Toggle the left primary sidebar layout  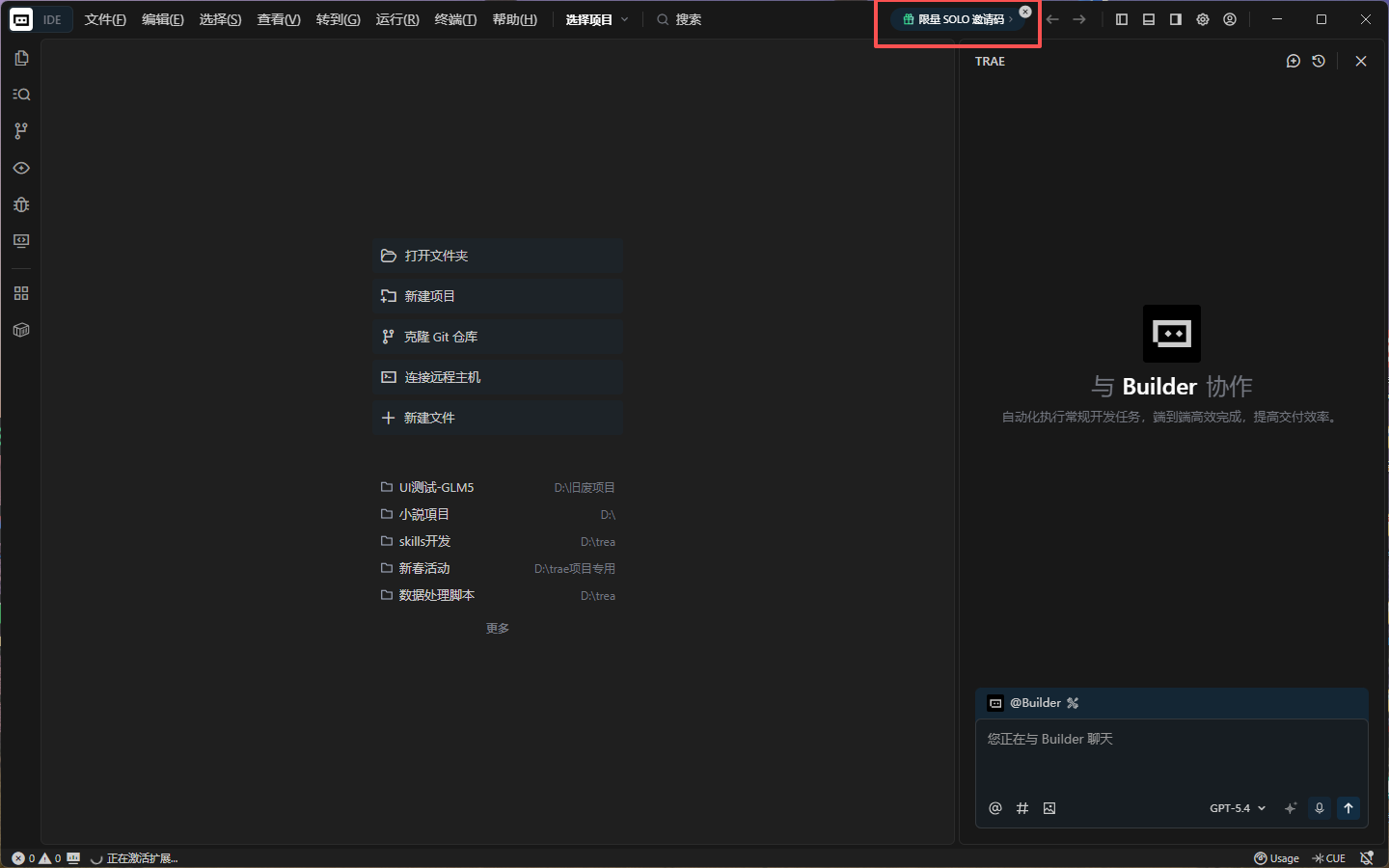tap(1122, 19)
